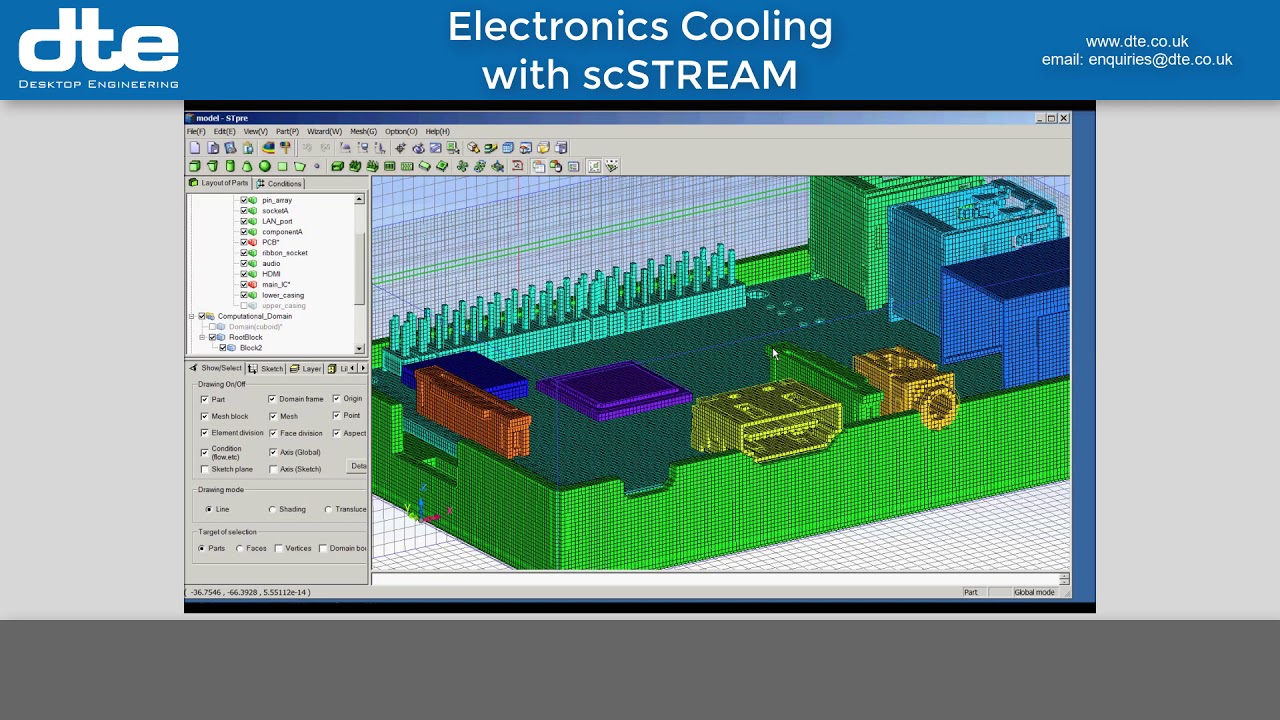Uncheck the pin_array part checkbox
This screenshot has height=720, width=1280.
[x=244, y=200]
